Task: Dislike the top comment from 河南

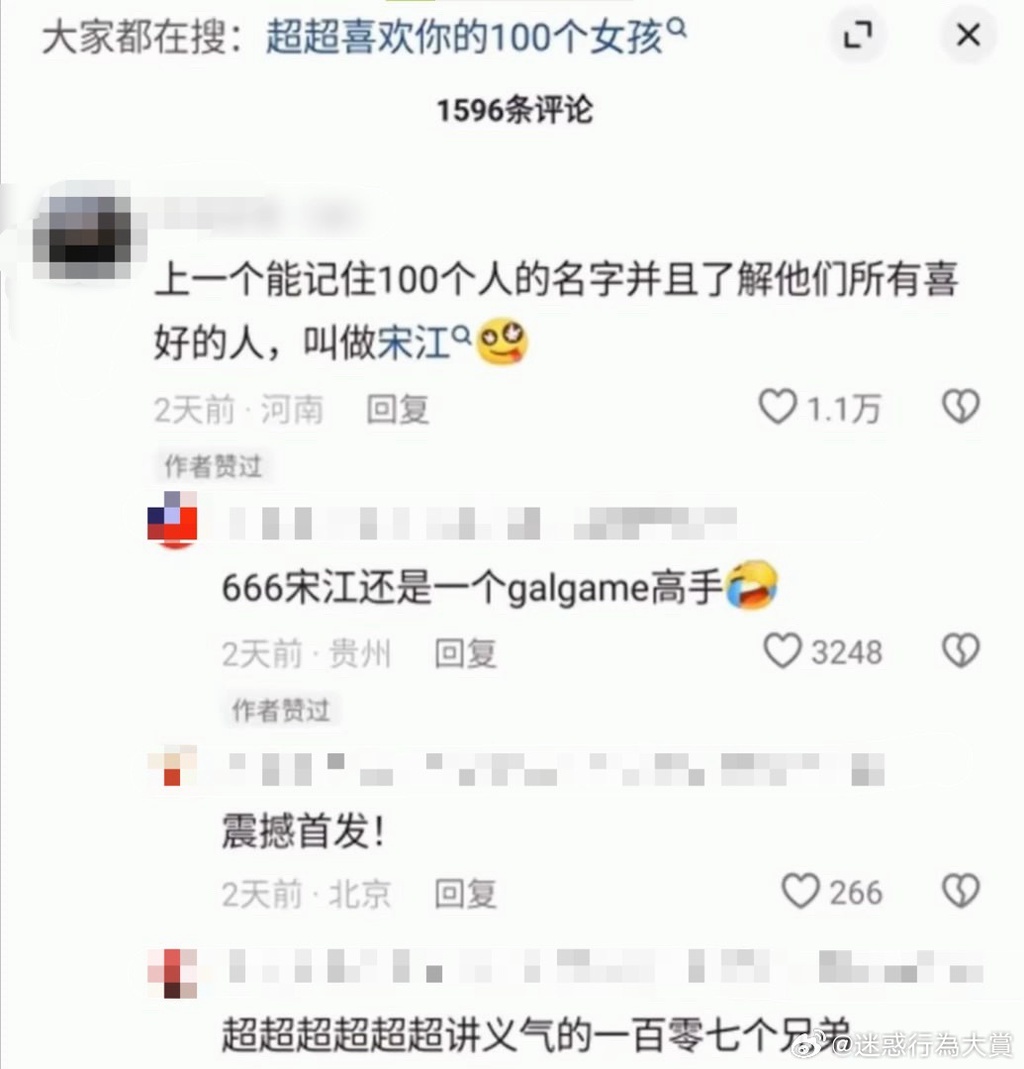Action: (961, 407)
